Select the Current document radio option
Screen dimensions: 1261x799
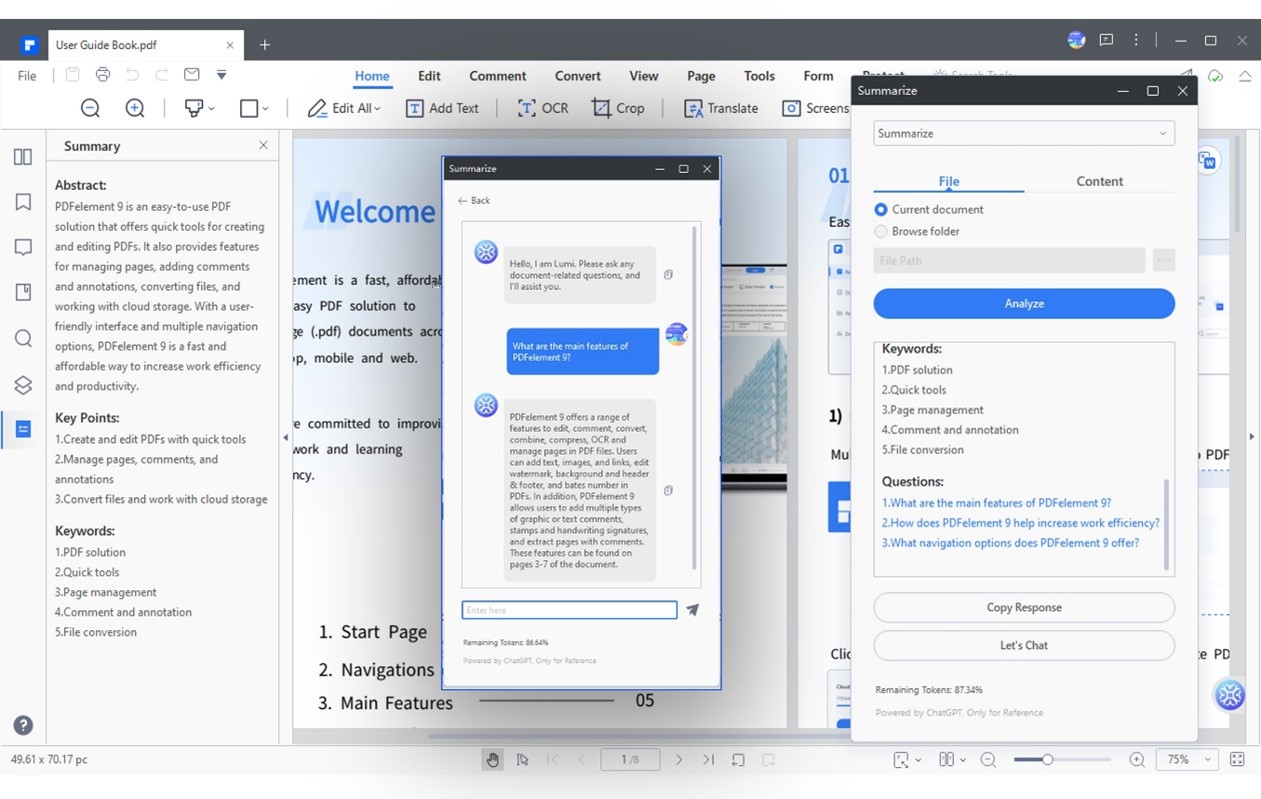point(881,210)
